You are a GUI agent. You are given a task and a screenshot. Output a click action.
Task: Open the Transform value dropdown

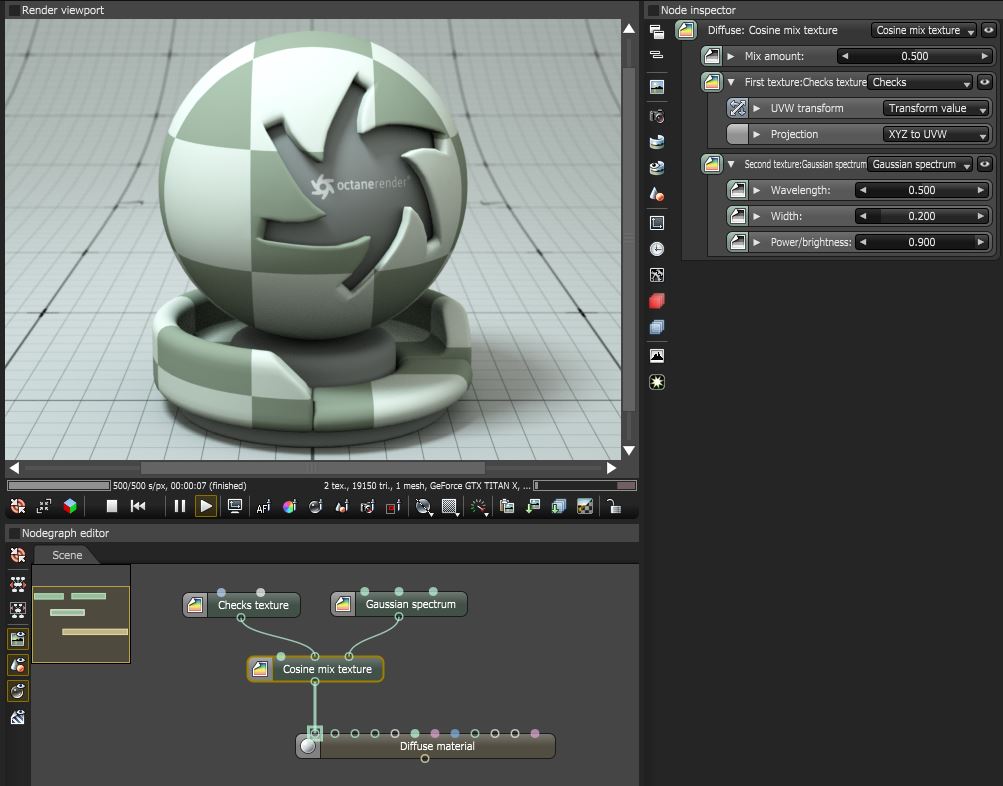936,108
